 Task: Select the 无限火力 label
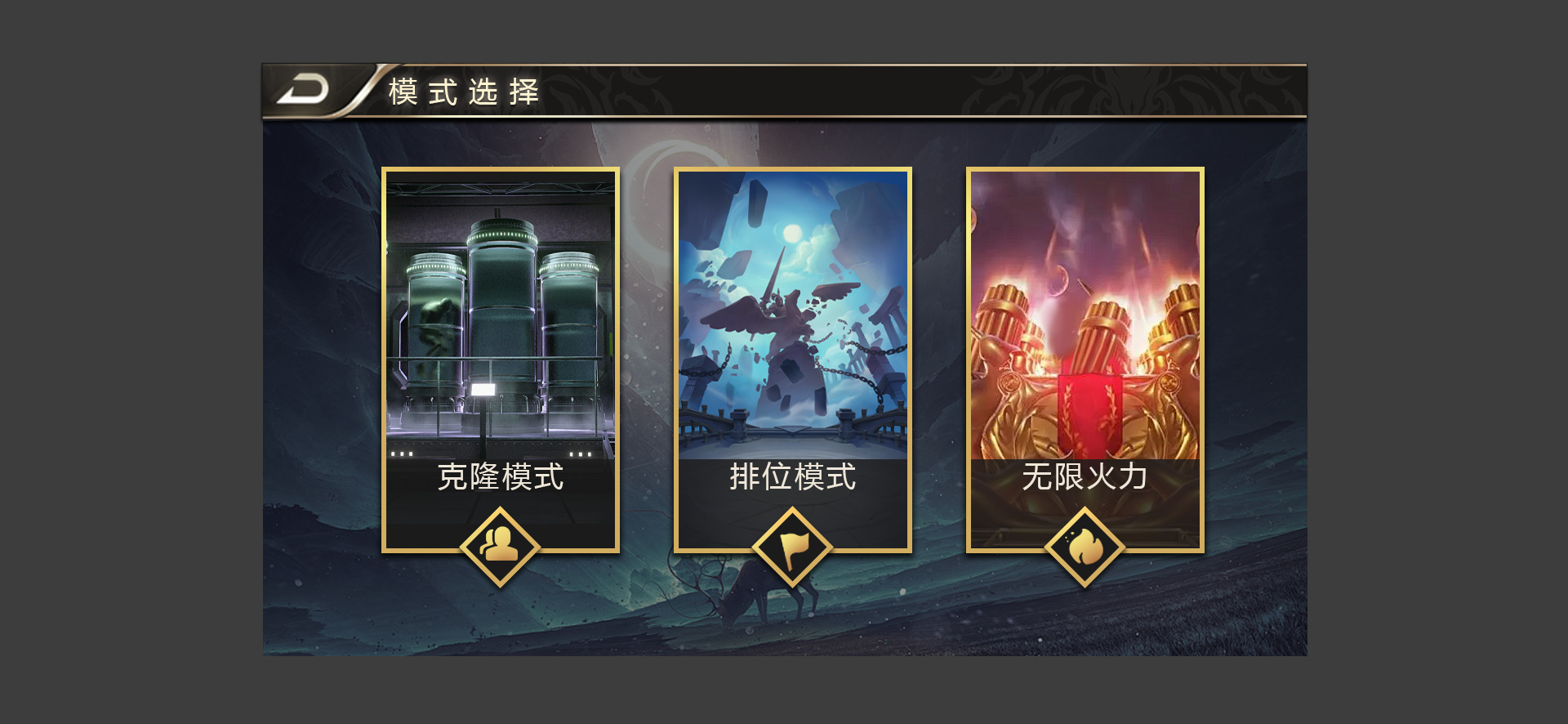(x=1085, y=477)
